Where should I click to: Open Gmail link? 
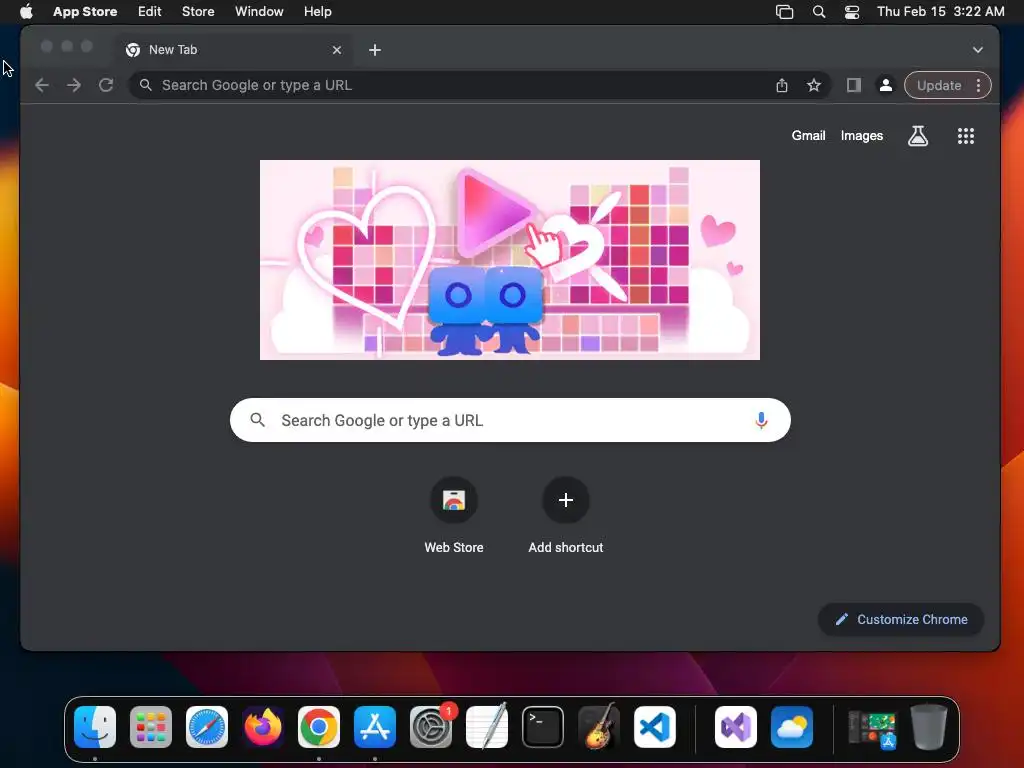pyautogui.click(x=808, y=136)
